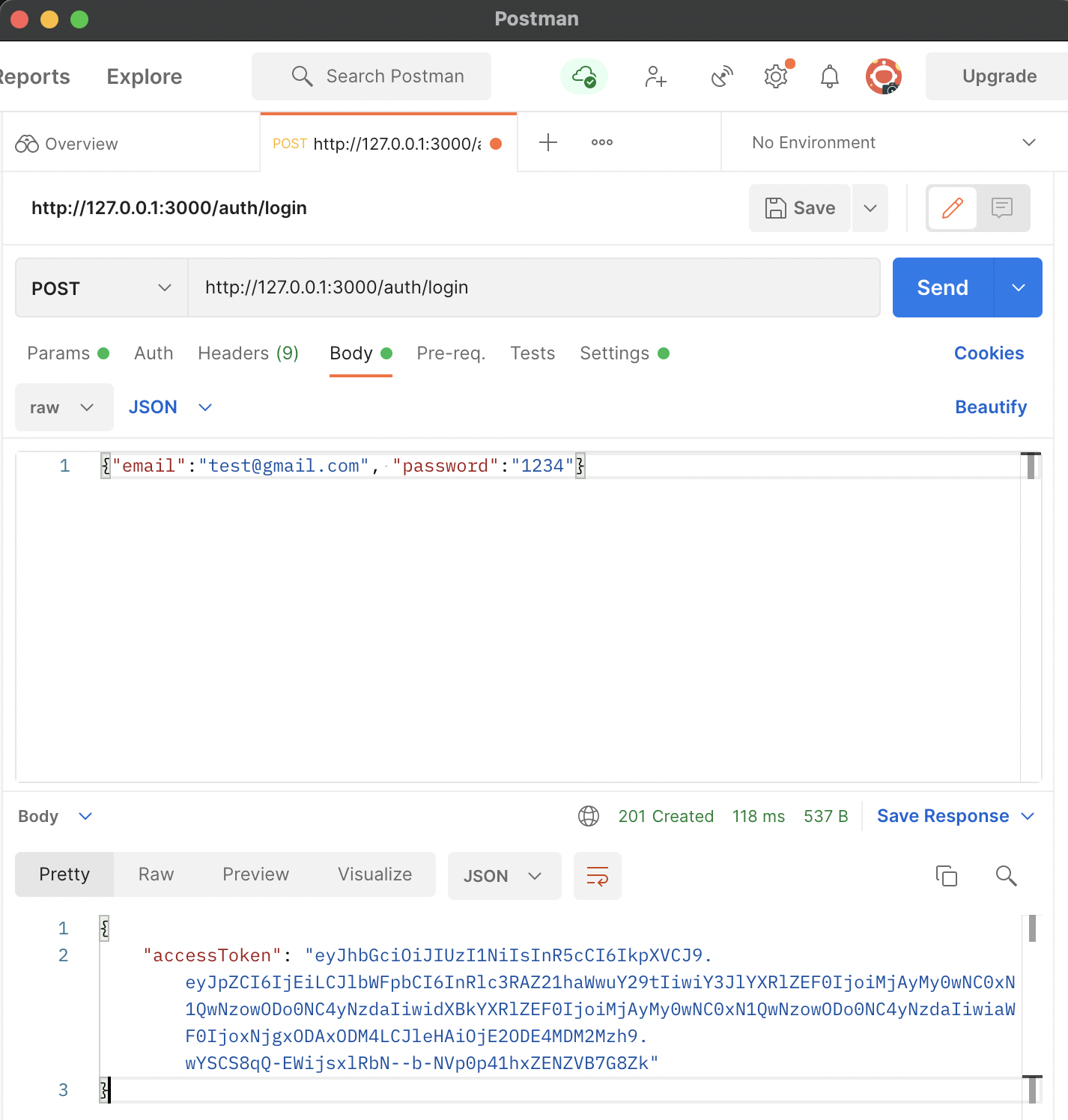Open the Send options dropdown arrow
The height and width of the screenshot is (1120, 1068).
(x=1019, y=287)
